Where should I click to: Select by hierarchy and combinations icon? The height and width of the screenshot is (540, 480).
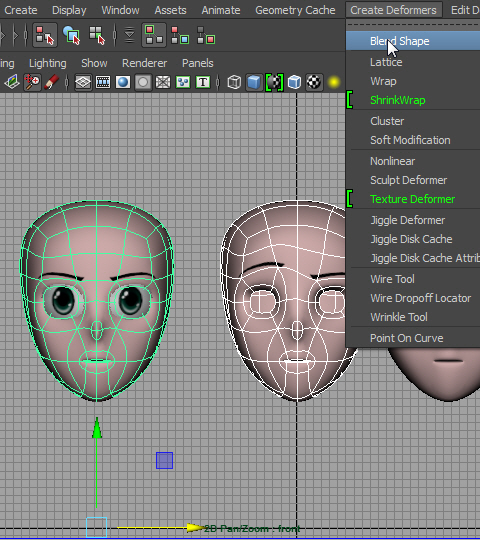[x=45, y=35]
